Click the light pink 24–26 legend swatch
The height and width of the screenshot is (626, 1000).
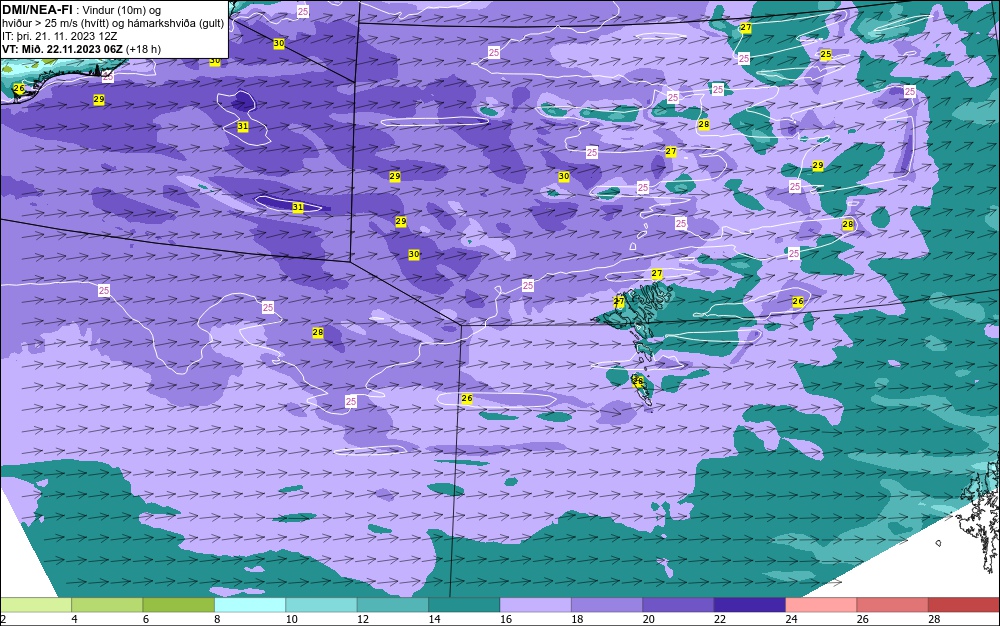pos(821,605)
